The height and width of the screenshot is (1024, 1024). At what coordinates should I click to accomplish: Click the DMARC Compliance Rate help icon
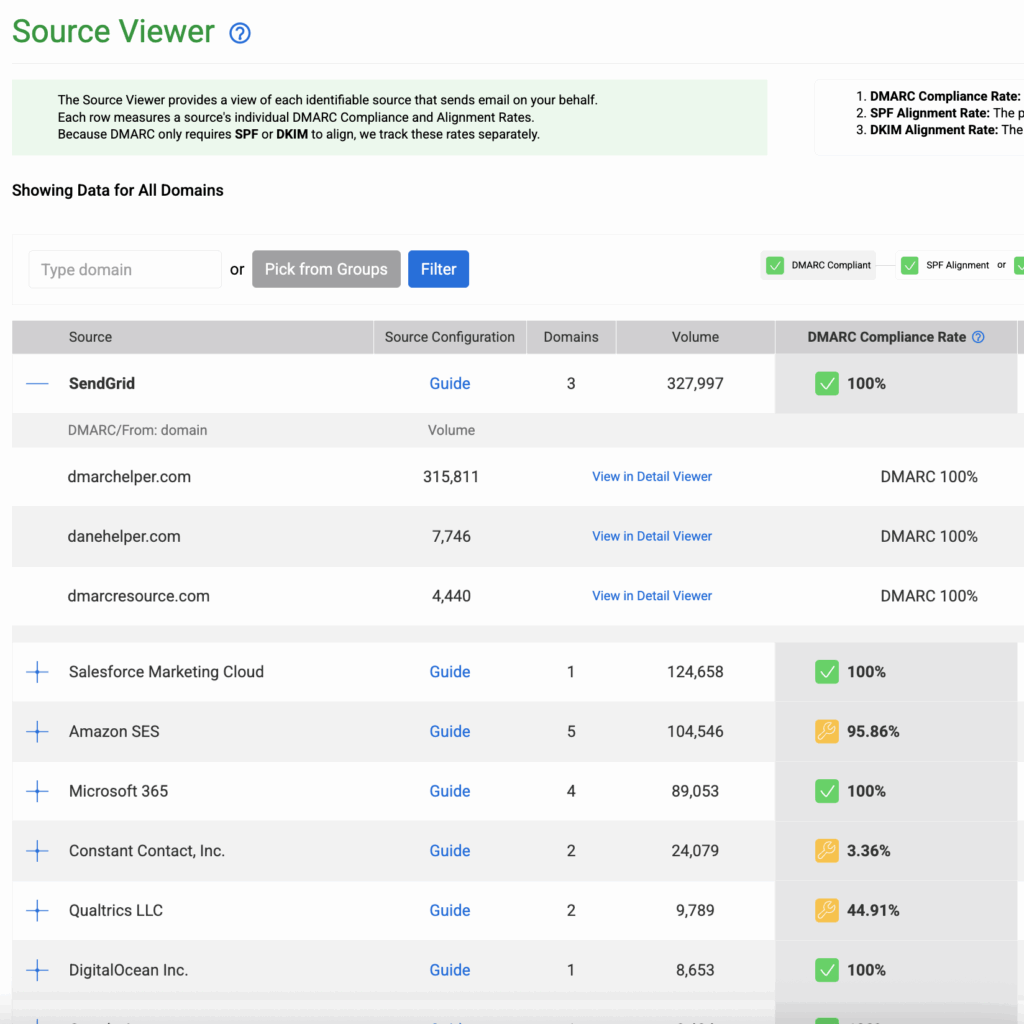tap(978, 337)
